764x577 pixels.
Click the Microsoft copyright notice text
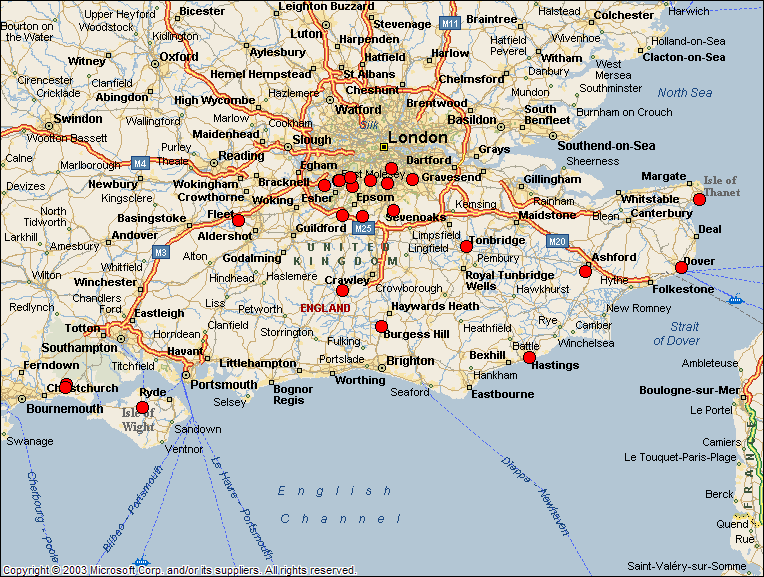[x=180, y=570]
